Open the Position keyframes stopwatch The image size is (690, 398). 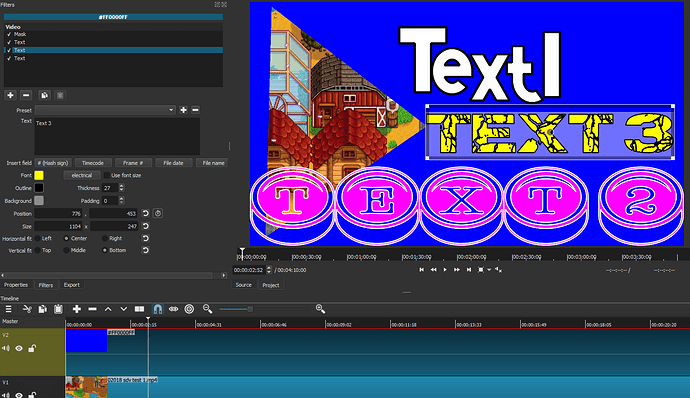pyautogui.click(x=158, y=213)
